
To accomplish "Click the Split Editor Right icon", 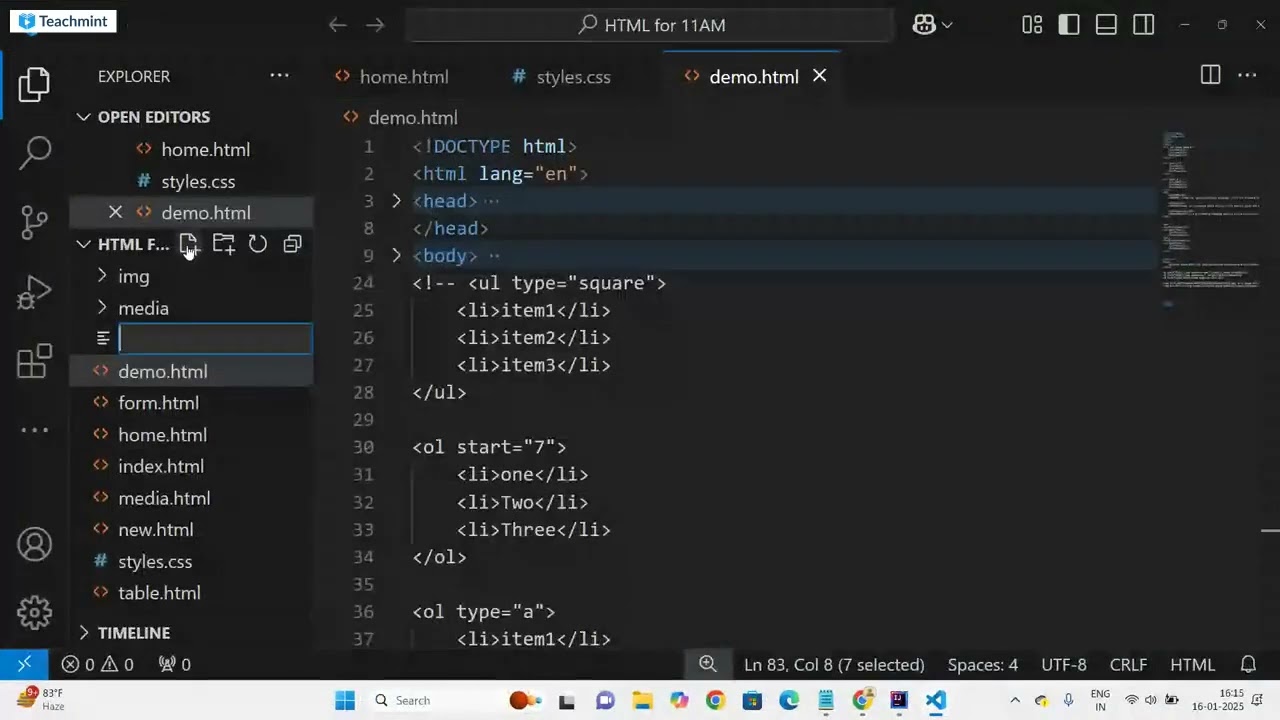I will tap(1210, 76).
